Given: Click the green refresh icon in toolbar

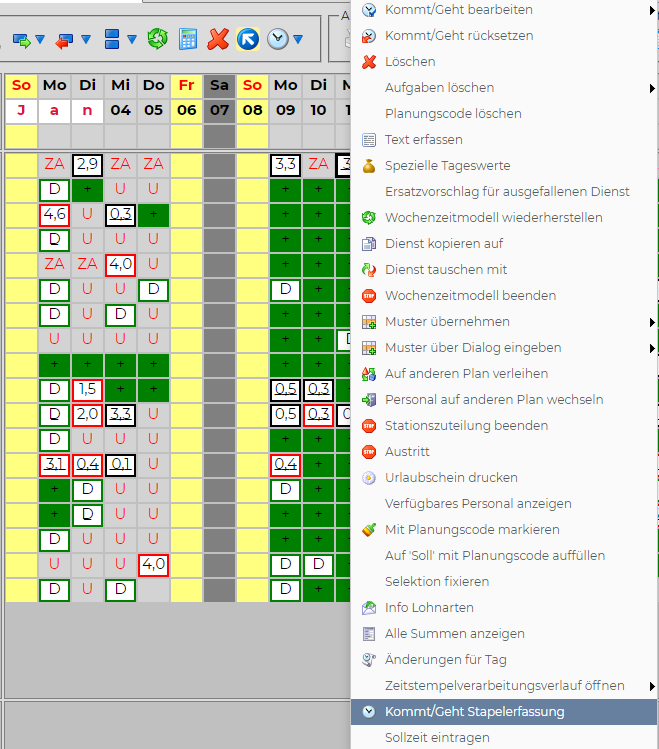Looking at the screenshot, I should point(157,40).
